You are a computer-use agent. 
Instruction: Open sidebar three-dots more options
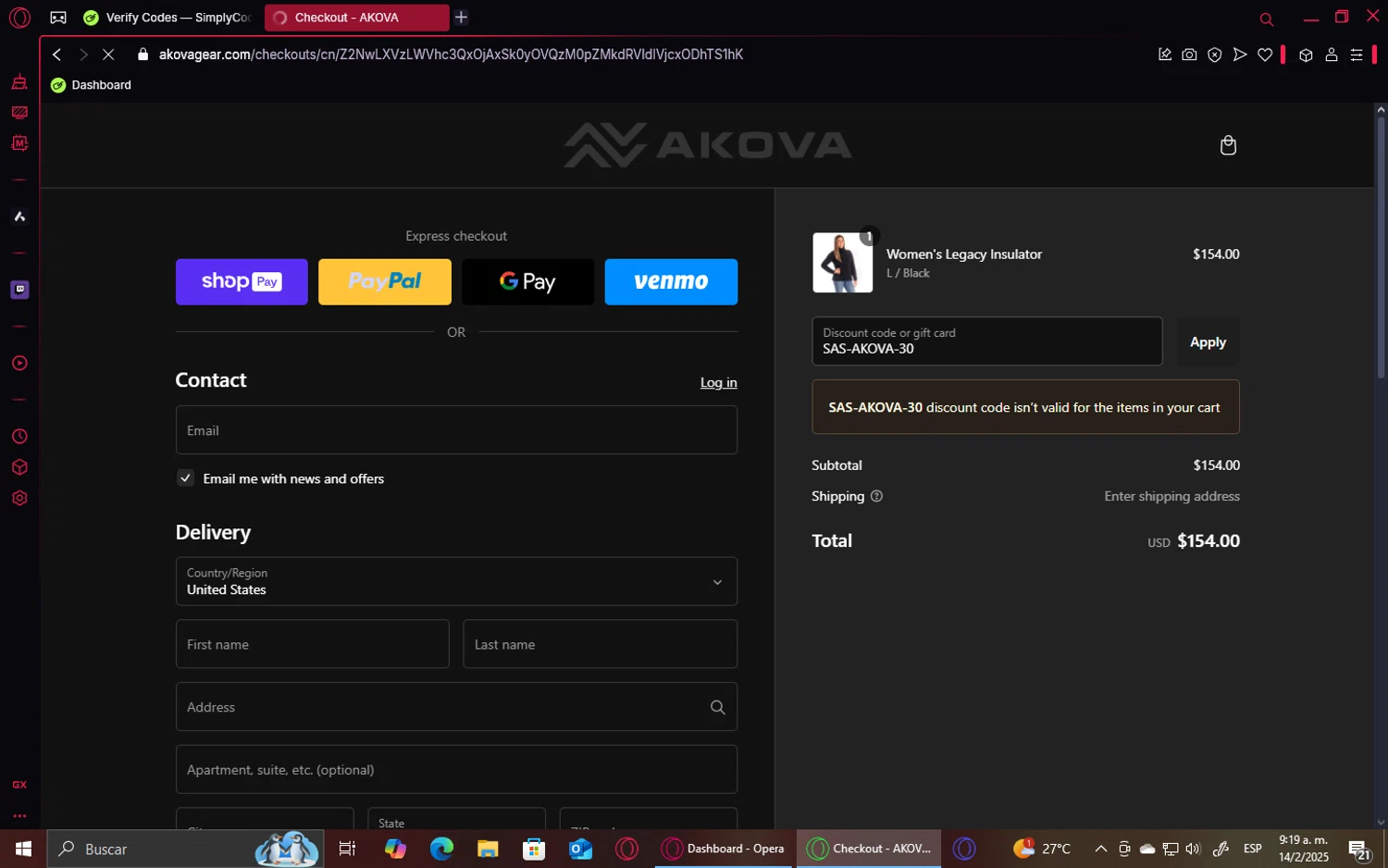click(19, 816)
